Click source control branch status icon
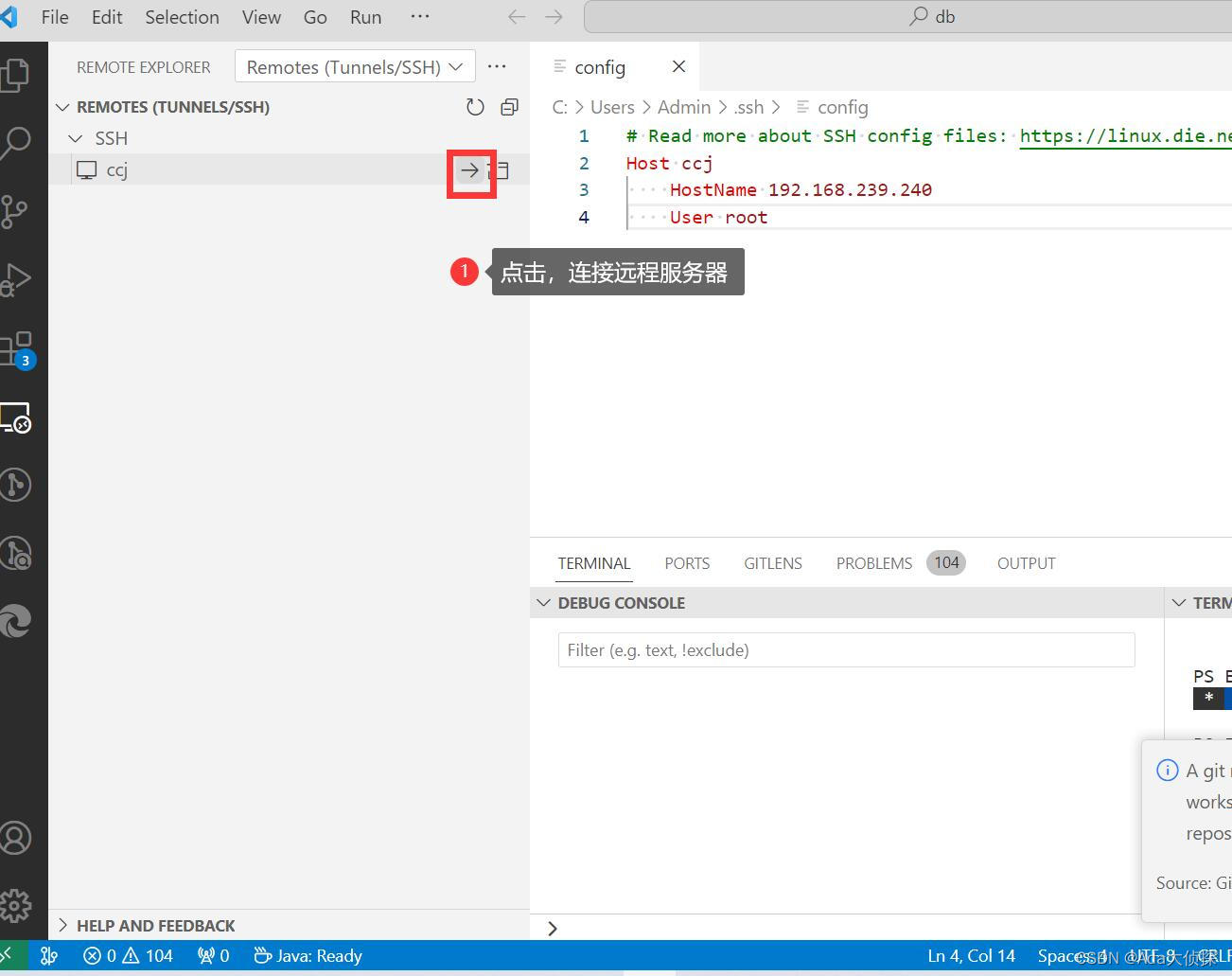This screenshot has height=976, width=1232. [50, 956]
